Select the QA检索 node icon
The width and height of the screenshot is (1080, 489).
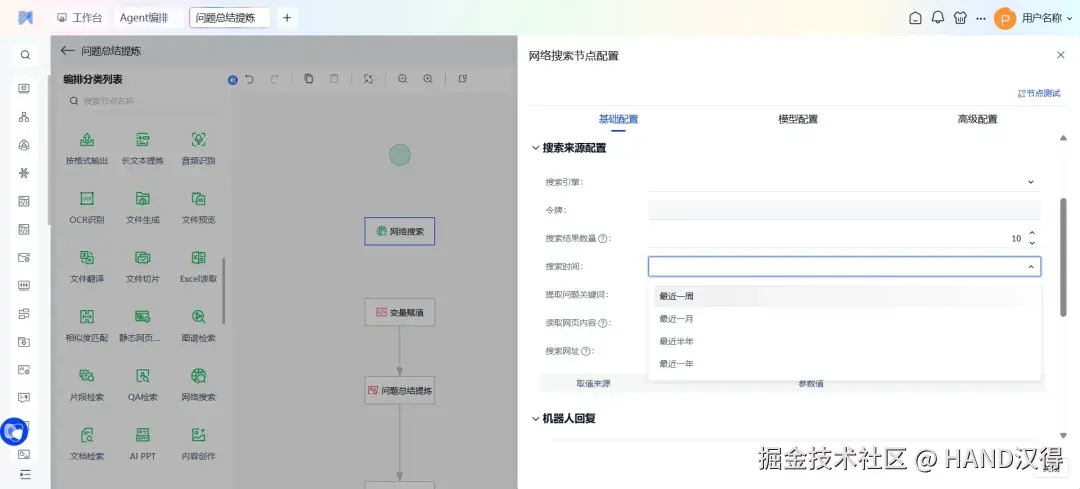143,376
